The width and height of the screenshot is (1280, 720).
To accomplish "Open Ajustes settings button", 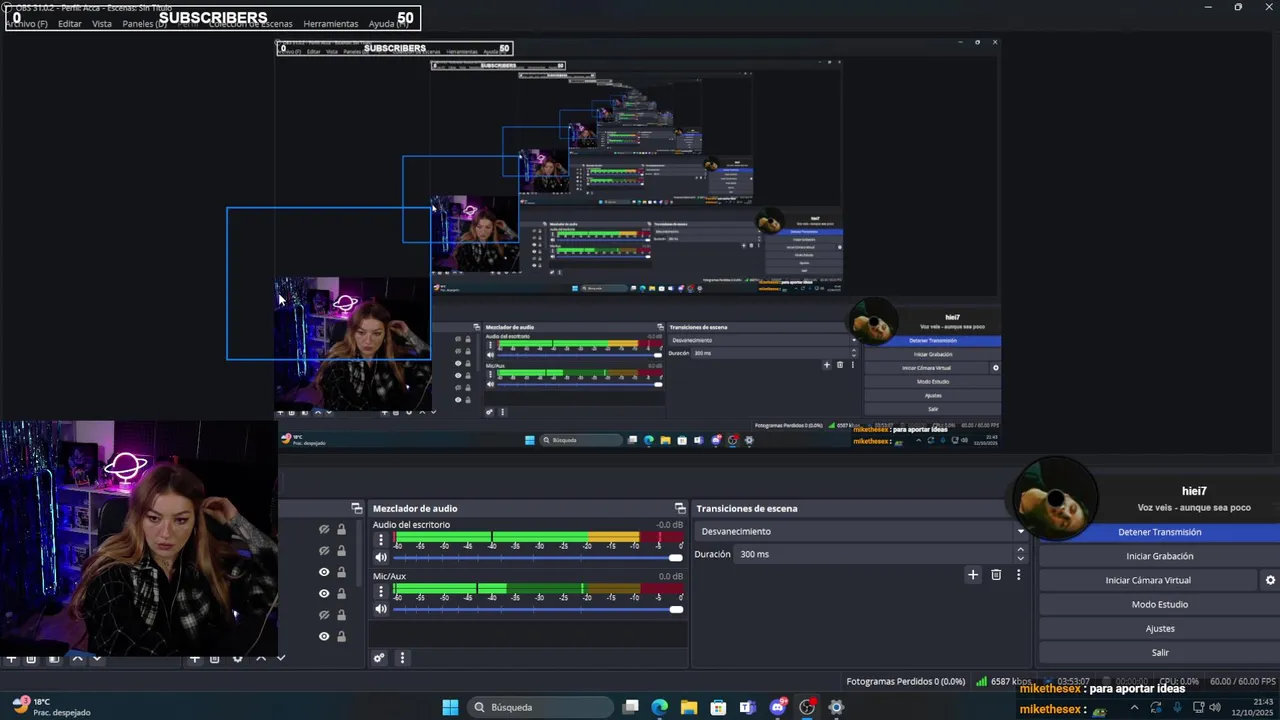I will (x=1159, y=628).
